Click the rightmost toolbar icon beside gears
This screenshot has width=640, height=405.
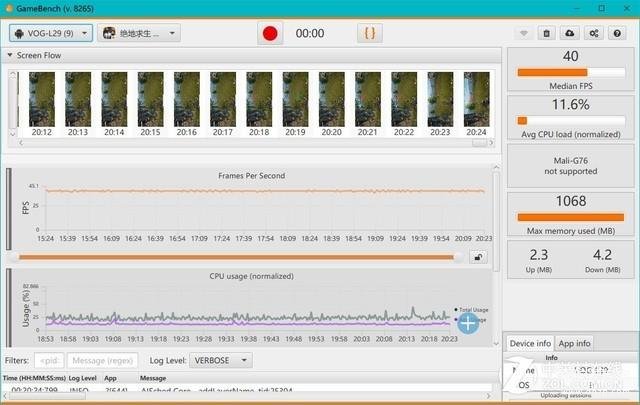point(618,33)
